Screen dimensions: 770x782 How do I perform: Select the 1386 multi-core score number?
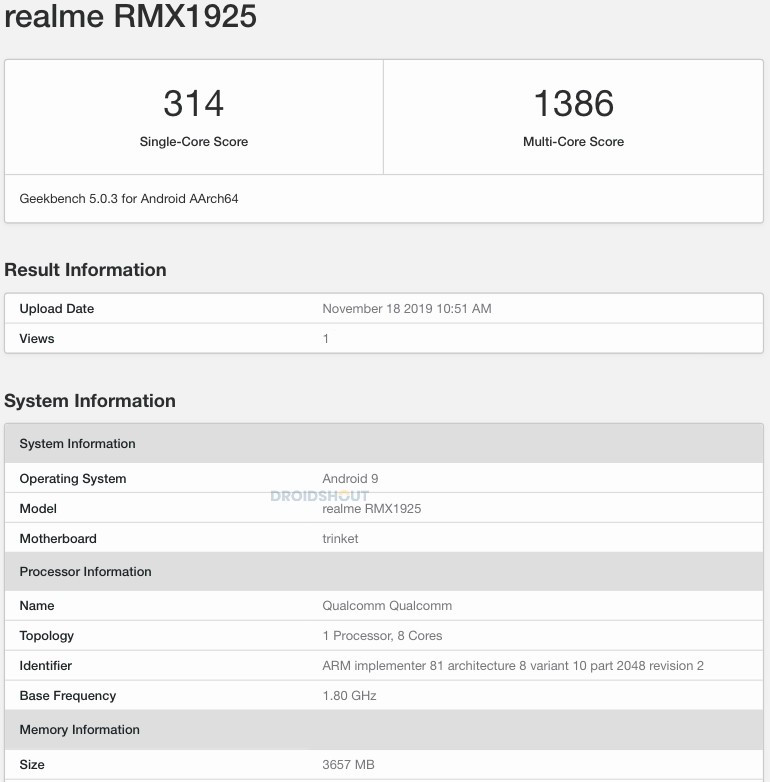point(573,104)
